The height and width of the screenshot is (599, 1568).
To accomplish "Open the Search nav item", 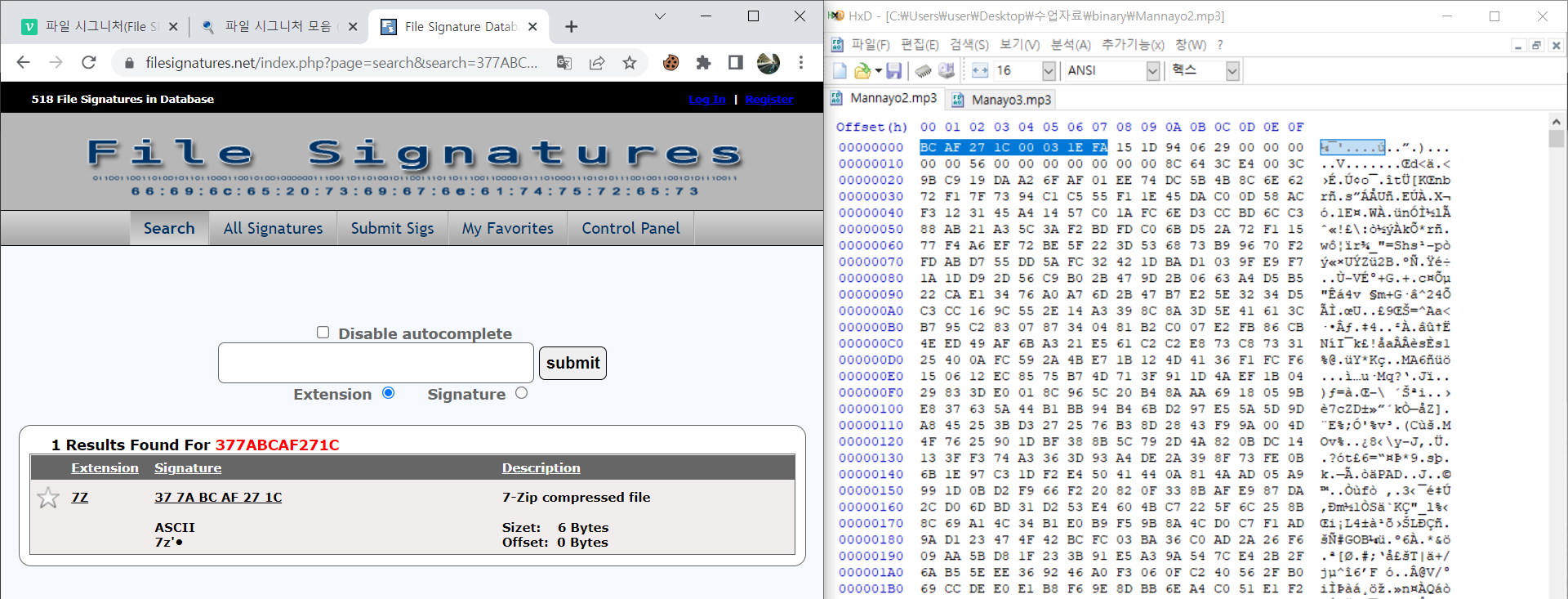I will [x=169, y=228].
